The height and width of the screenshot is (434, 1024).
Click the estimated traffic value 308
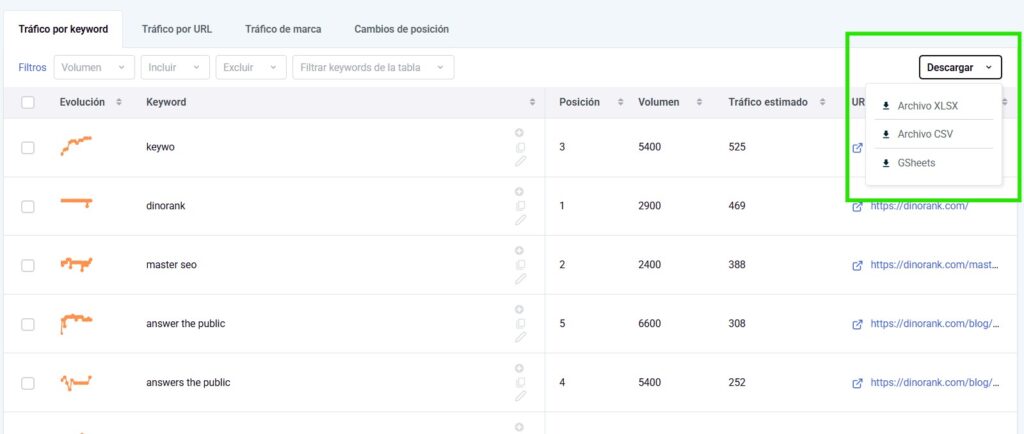(x=737, y=324)
